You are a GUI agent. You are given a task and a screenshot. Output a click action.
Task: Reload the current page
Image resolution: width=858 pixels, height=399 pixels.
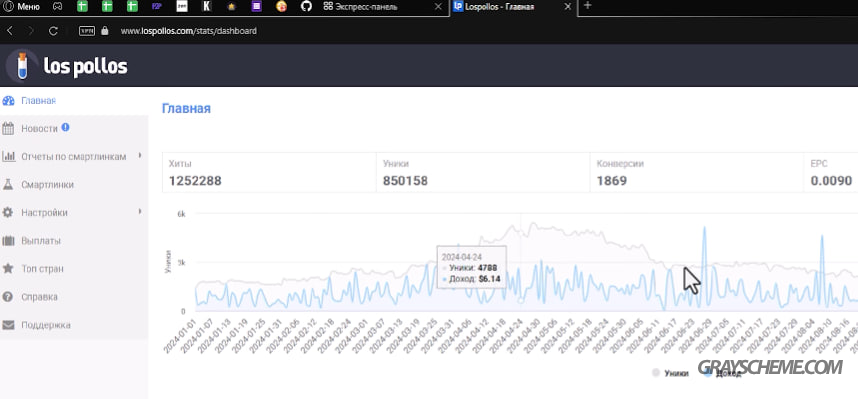(x=53, y=31)
